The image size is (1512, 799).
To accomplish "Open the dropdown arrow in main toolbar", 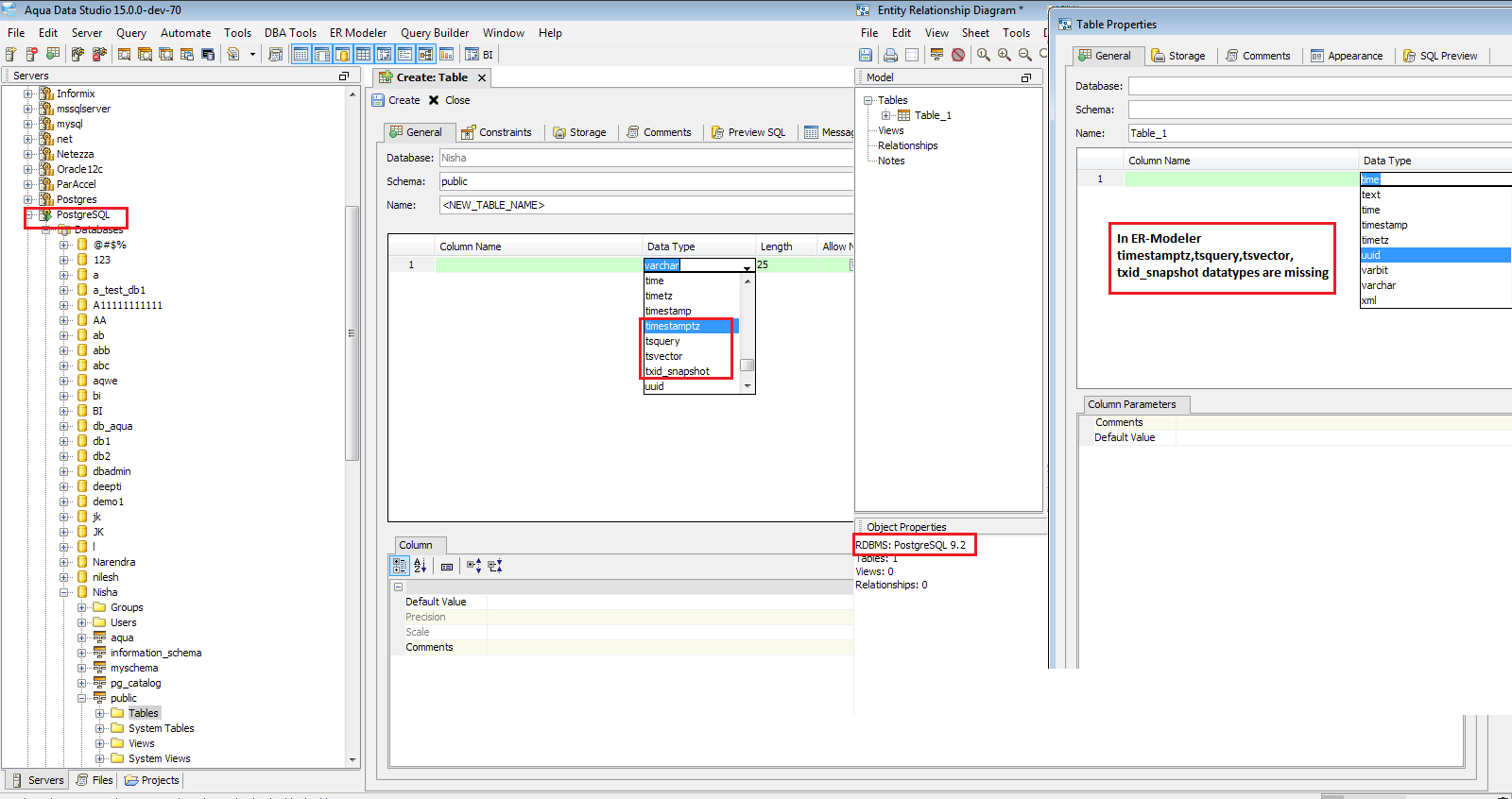I will click(x=252, y=54).
